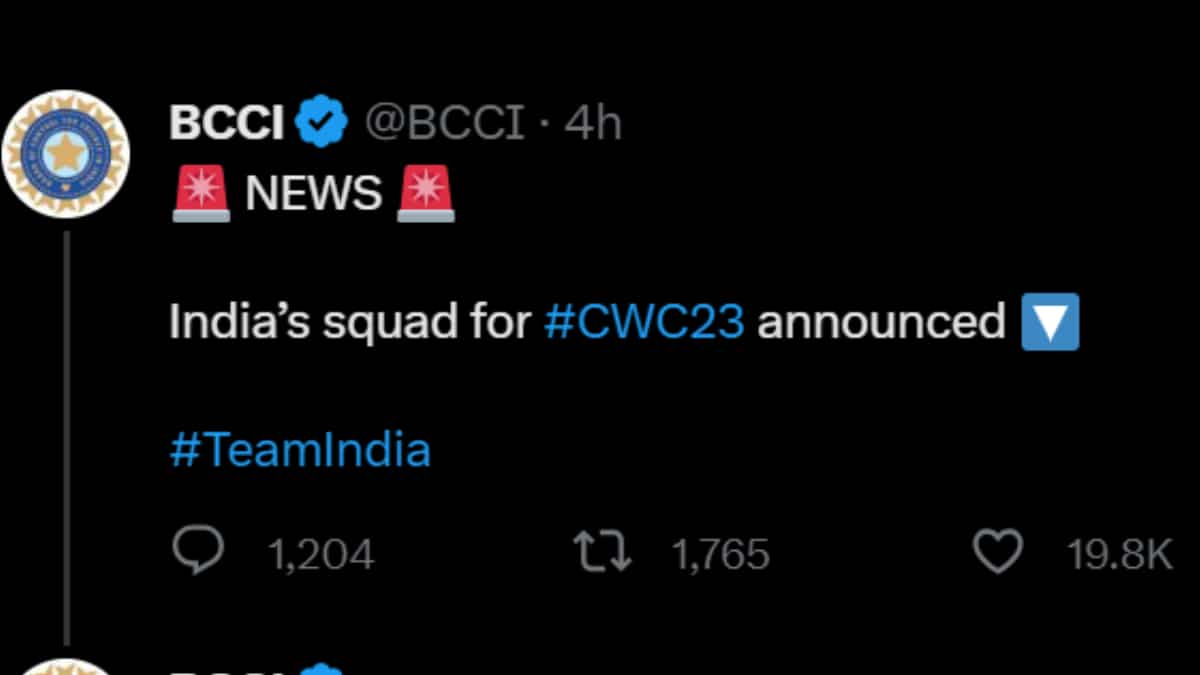Like the tweet with the heart icon
Screen dimensions: 1200x675
pos(997,553)
